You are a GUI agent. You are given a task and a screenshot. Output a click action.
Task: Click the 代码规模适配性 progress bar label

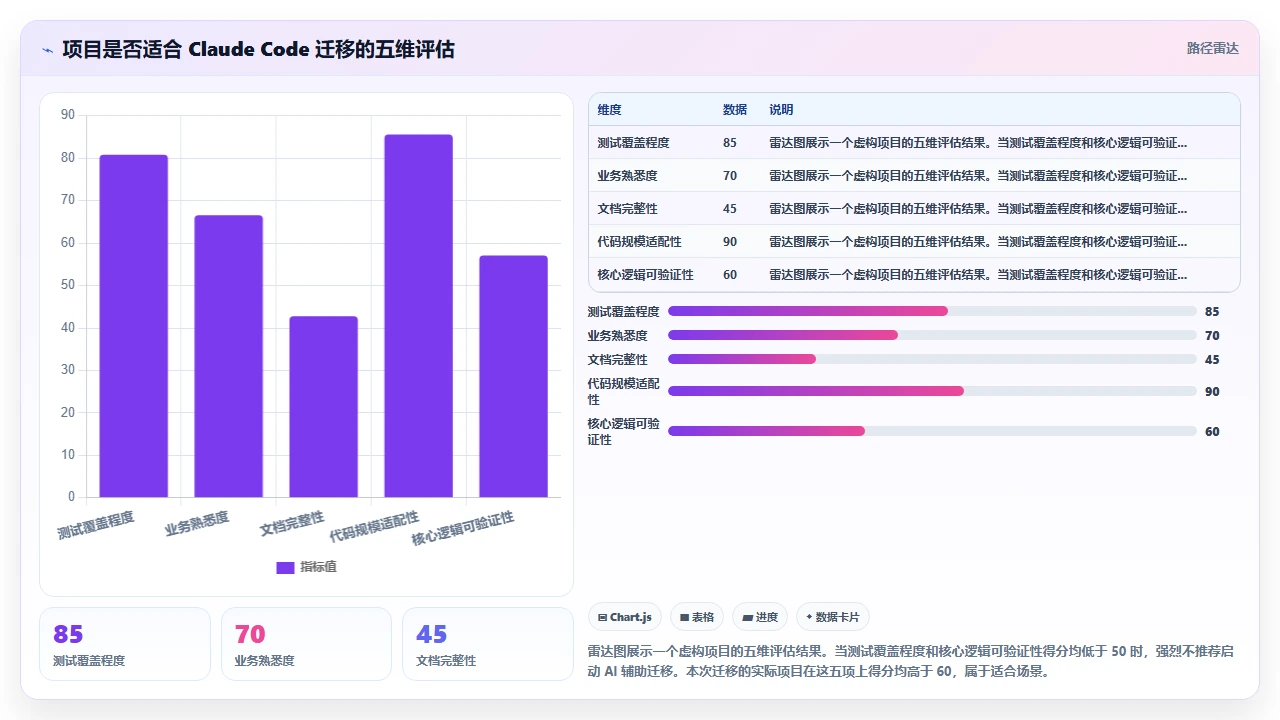pyautogui.click(x=623, y=391)
